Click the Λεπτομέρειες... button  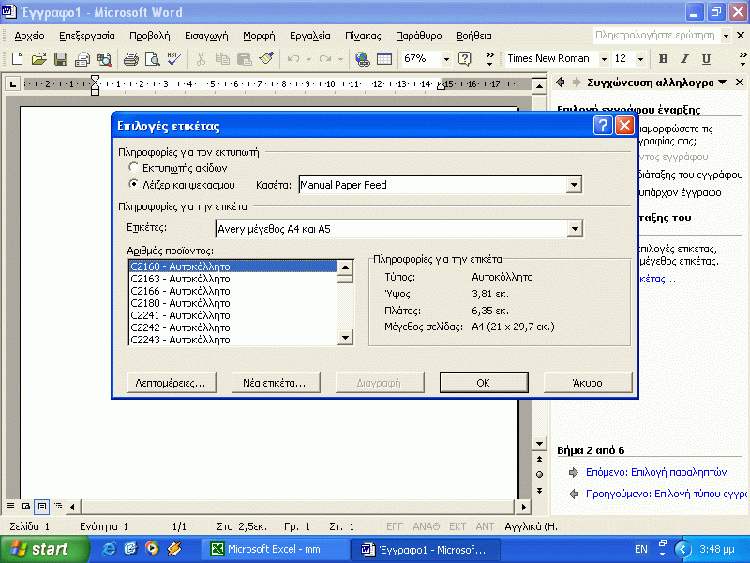click(x=171, y=383)
